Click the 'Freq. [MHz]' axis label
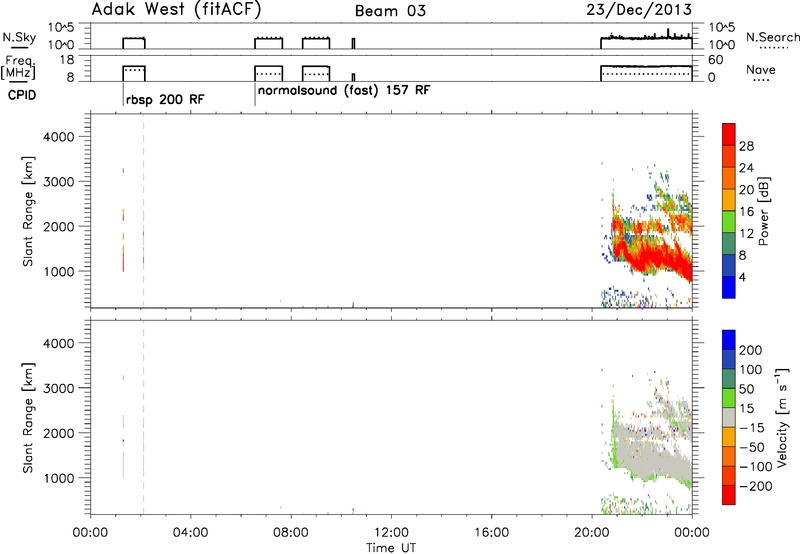This screenshot has height=554, width=800. click(x=18, y=67)
